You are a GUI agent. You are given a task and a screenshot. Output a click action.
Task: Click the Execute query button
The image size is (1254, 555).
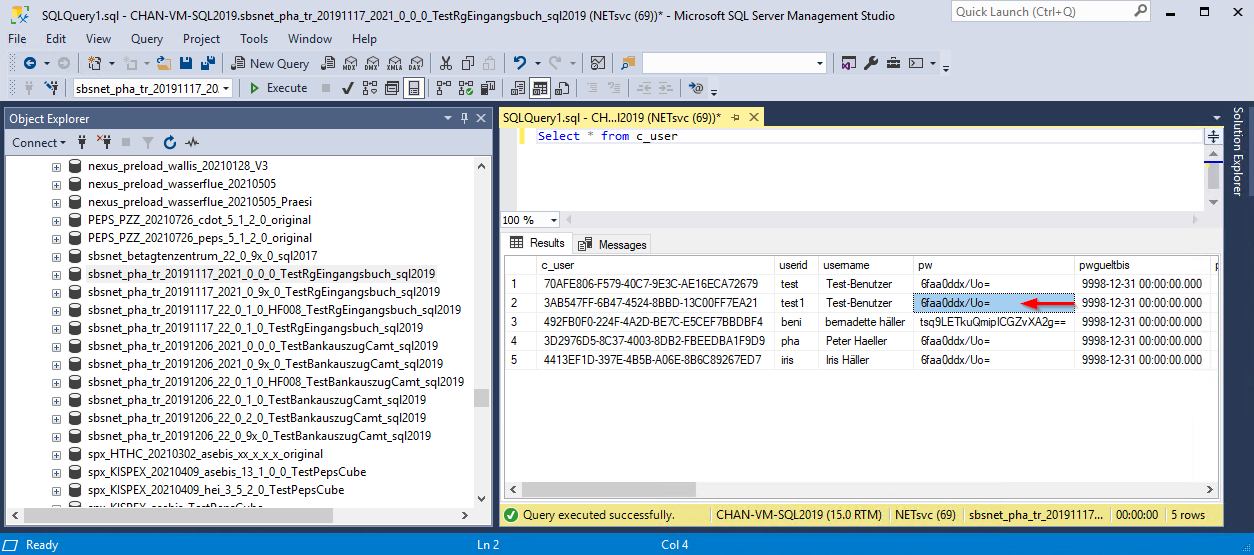pyautogui.click(x=278, y=88)
